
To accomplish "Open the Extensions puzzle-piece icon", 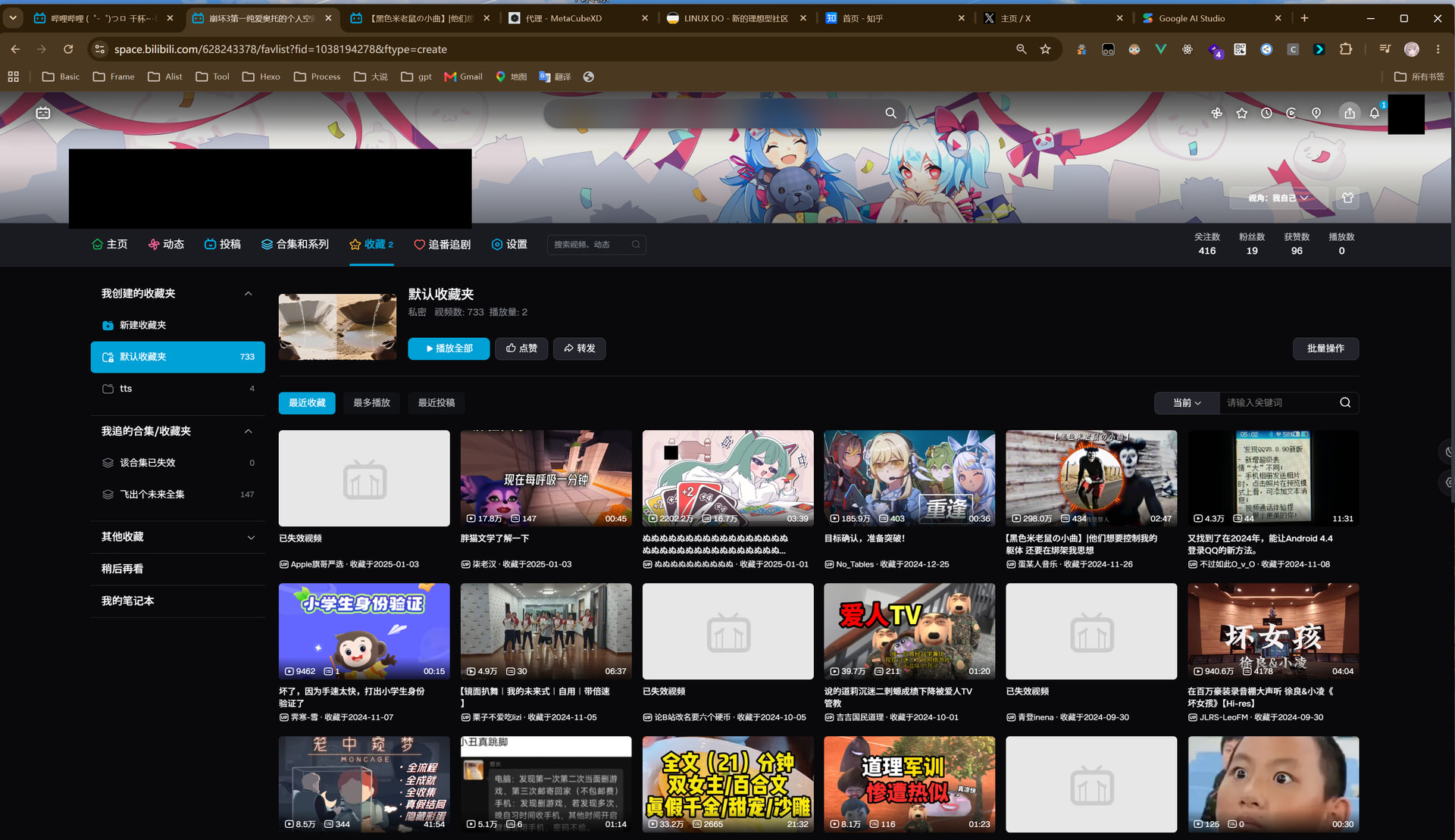I will click(1346, 49).
